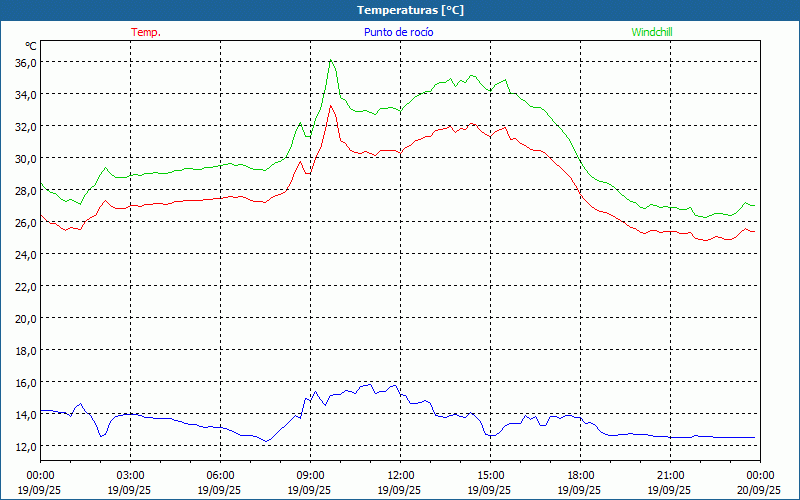Select the red Temp. legend label

click(146, 32)
